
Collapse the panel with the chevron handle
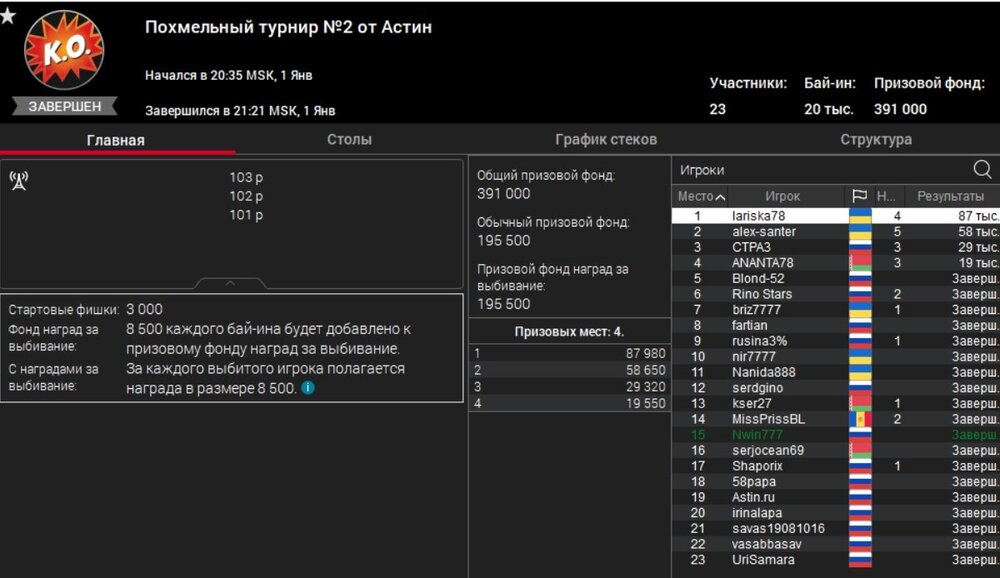(230, 284)
